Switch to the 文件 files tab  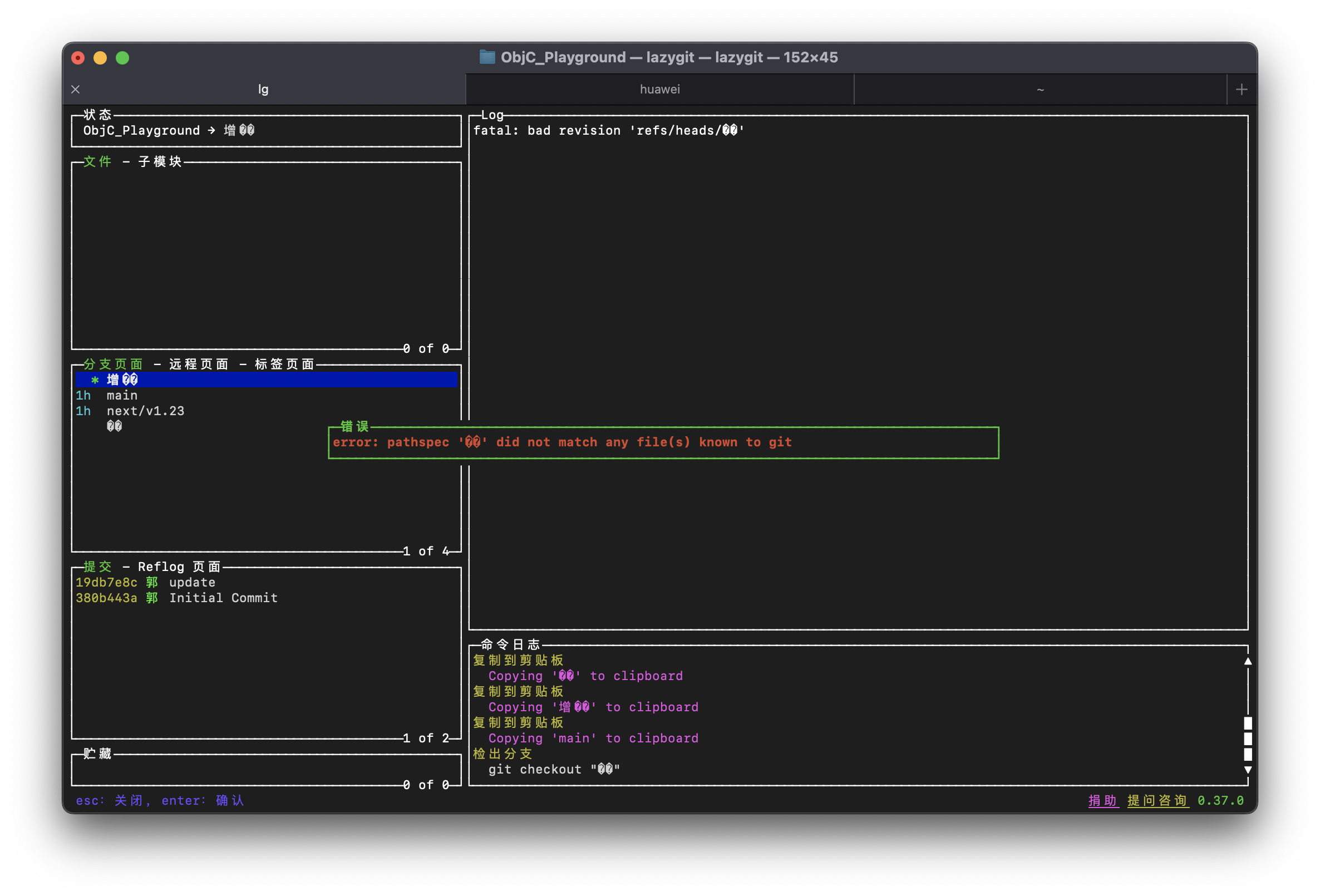[x=98, y=162]
